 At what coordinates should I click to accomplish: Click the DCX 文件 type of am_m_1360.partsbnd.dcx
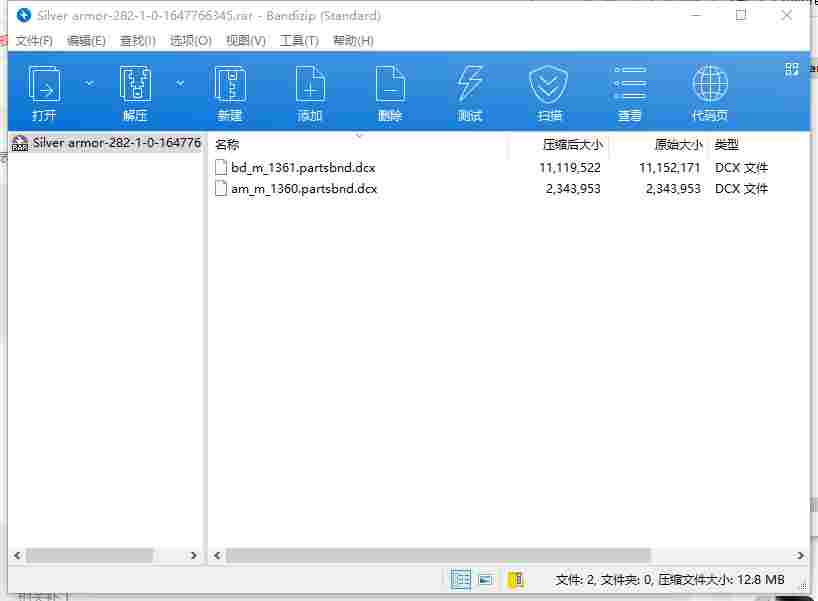pos(741,188)
